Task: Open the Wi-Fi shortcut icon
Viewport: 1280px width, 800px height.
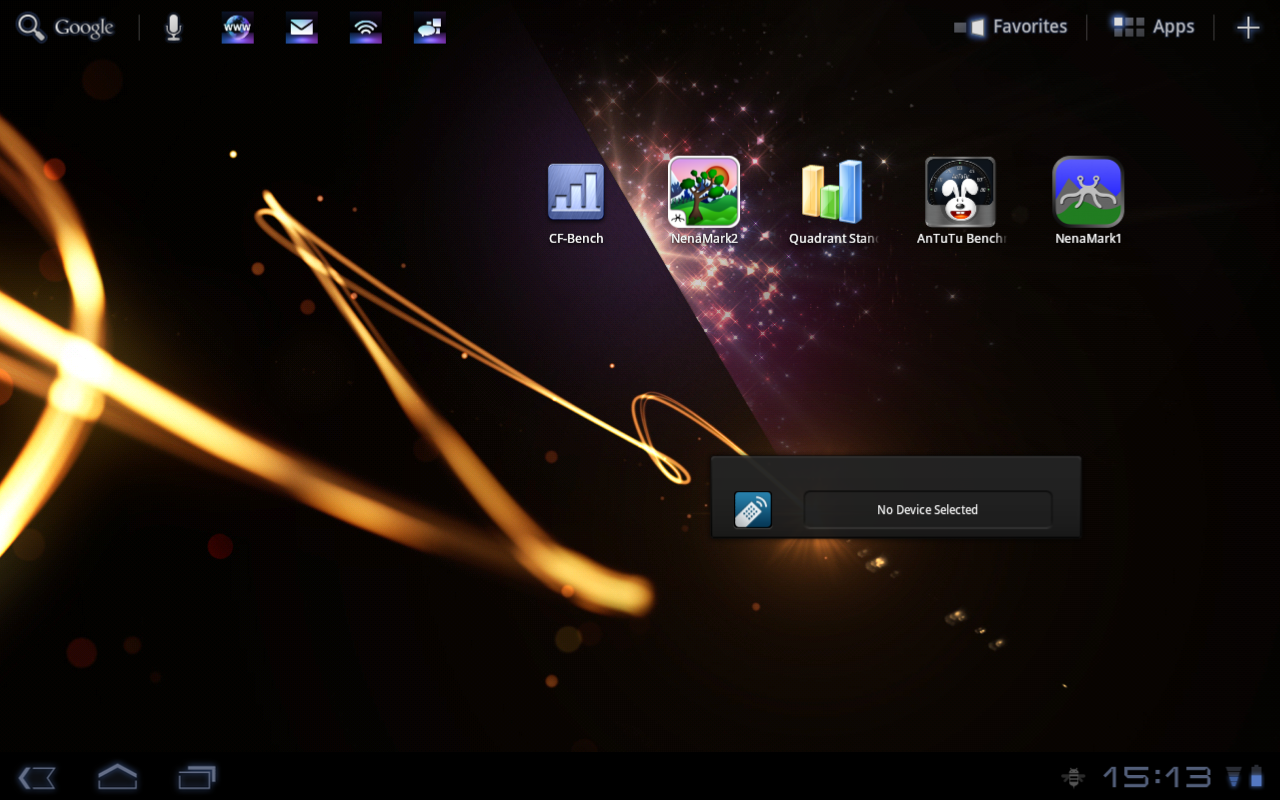Action: pos(365,27)
